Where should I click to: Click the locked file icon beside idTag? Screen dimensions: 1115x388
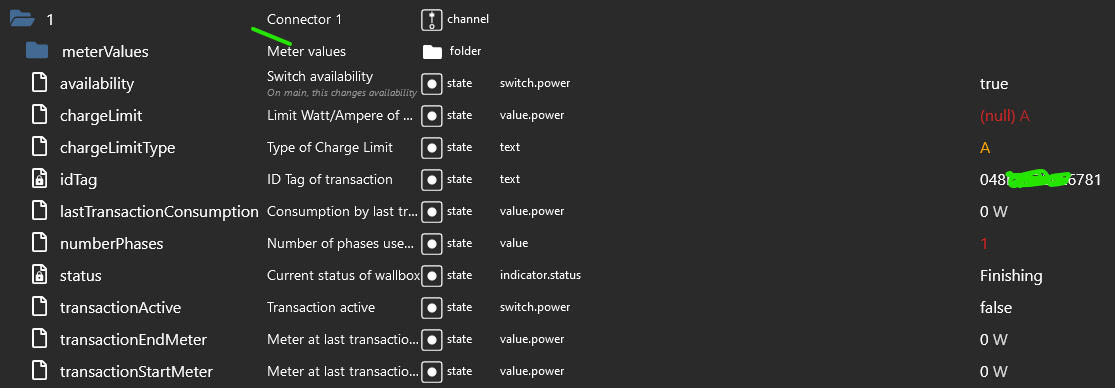point(40,179)
